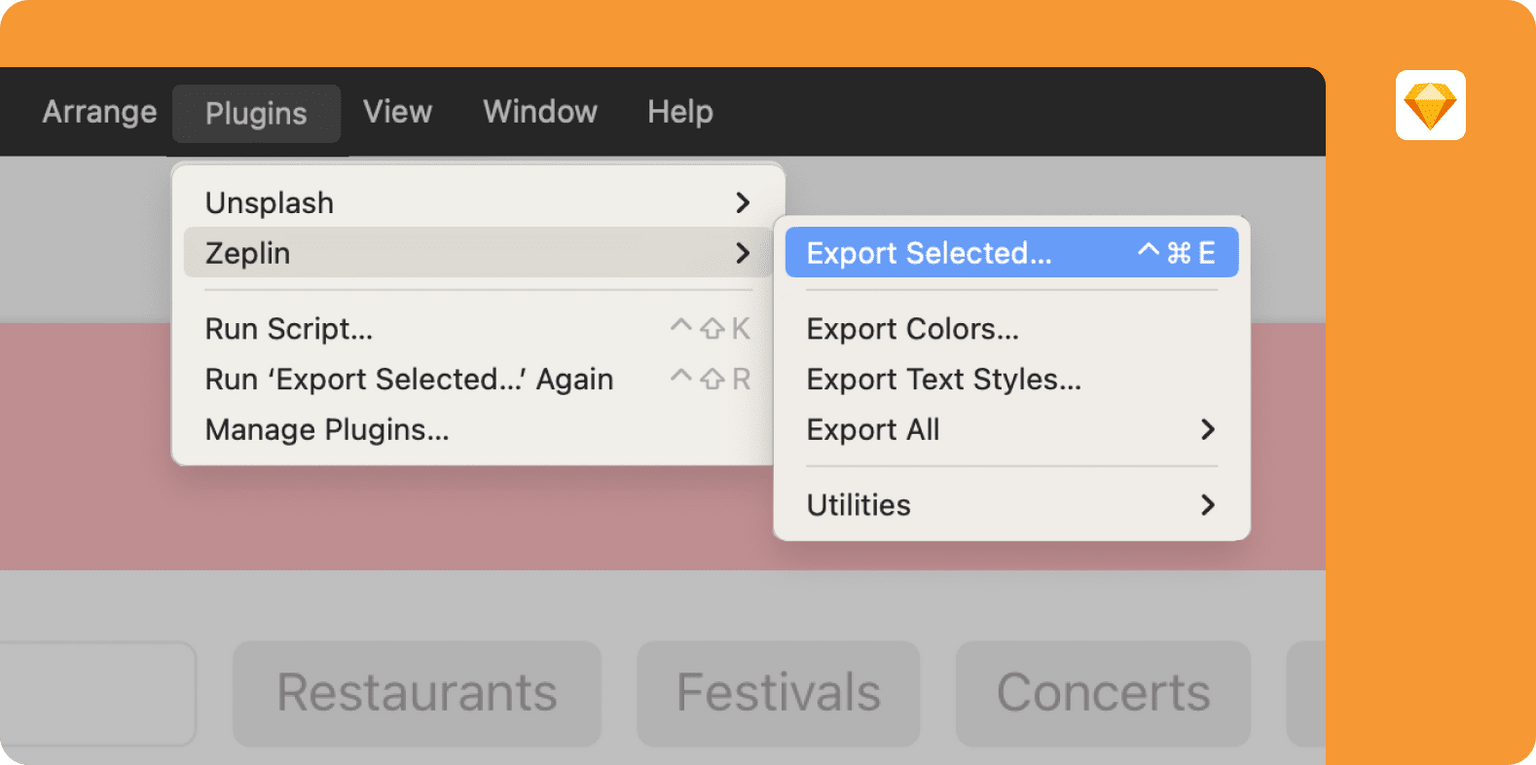Choose Run Script… from Plugins menu
The width and height of the screenshot is (1536, 765).
(289, 329)
